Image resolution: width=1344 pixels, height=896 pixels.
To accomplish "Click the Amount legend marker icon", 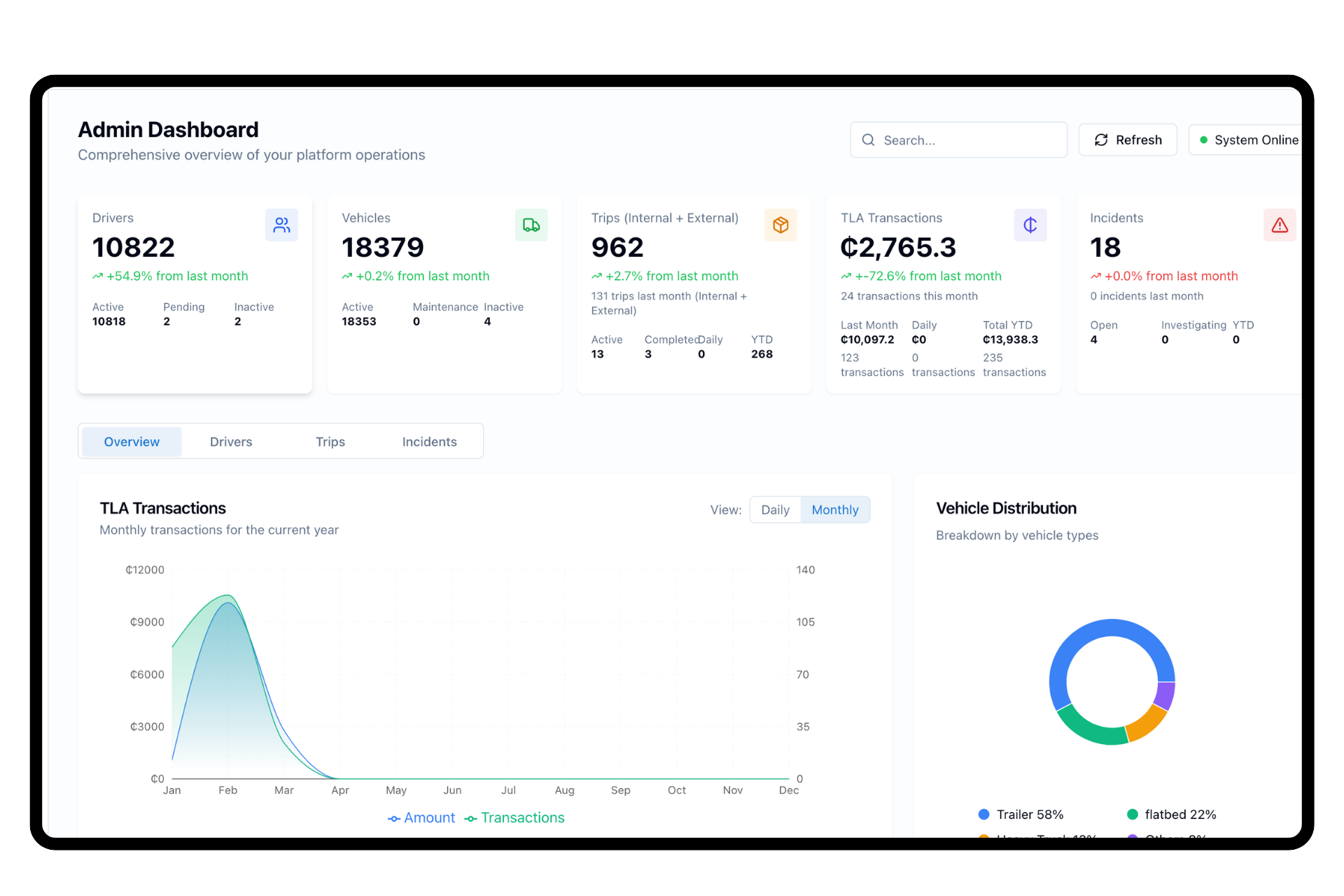I will [x=395, y=818].
